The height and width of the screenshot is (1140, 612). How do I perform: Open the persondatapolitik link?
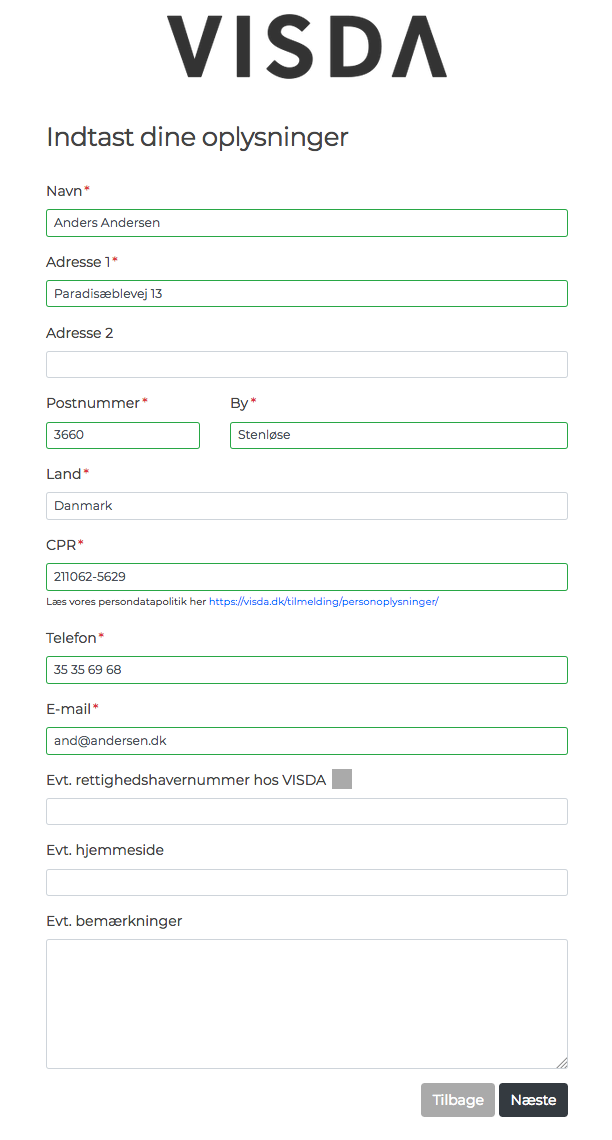[x=323, y=602]
